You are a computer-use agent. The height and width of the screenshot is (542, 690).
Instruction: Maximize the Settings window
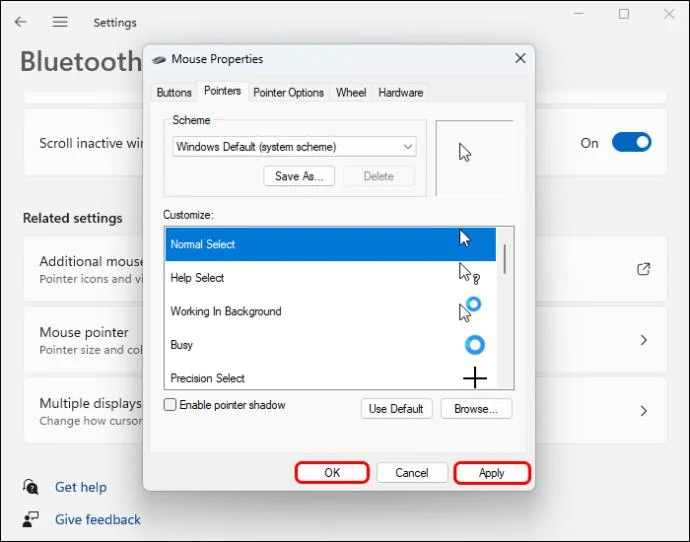(624, 14)
